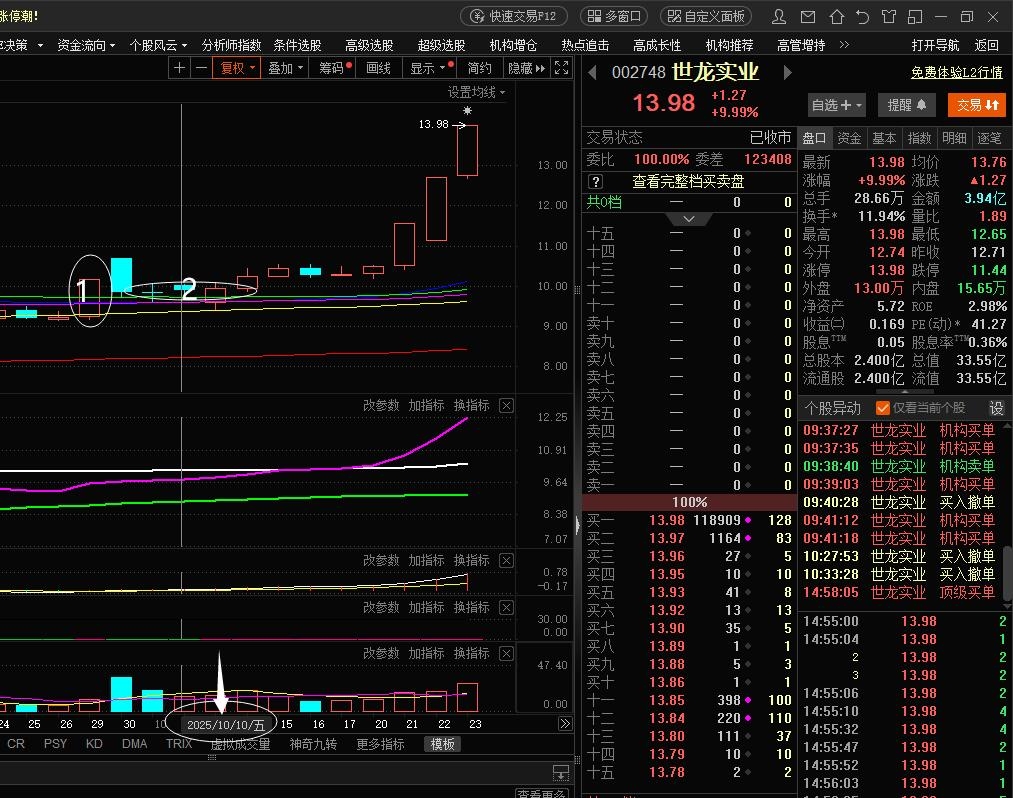Viewport: 1013px width, 798px height.
Task: Open 更多指标 more indicators
Action: pos(380,744)
